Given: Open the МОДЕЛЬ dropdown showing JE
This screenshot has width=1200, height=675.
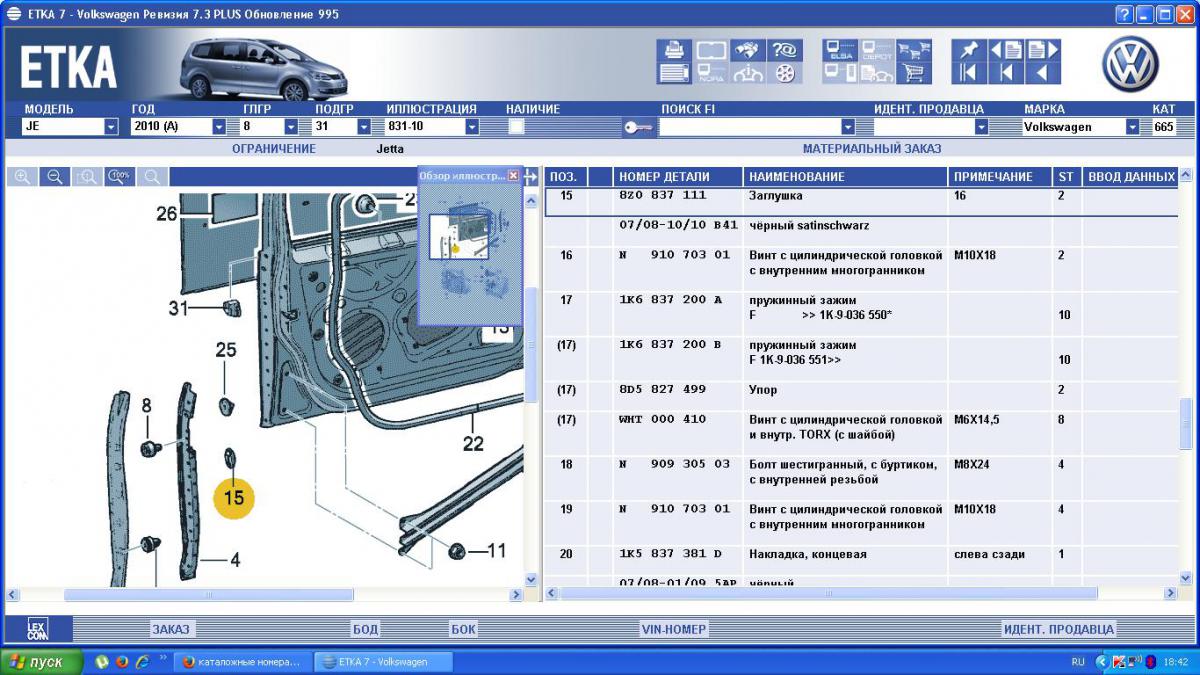Looking at the screenshot, I should (111, 127).
